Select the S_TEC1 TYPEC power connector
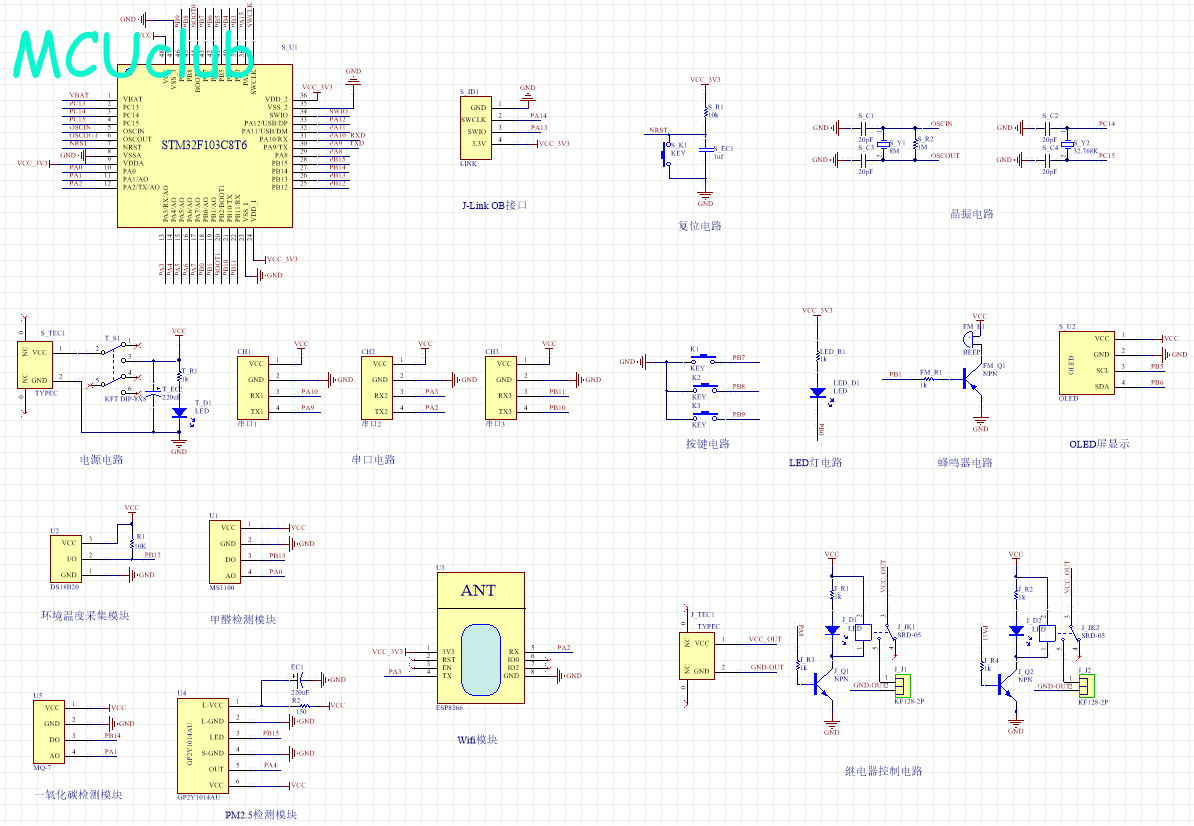1194x826 pixels. point(35,365)
